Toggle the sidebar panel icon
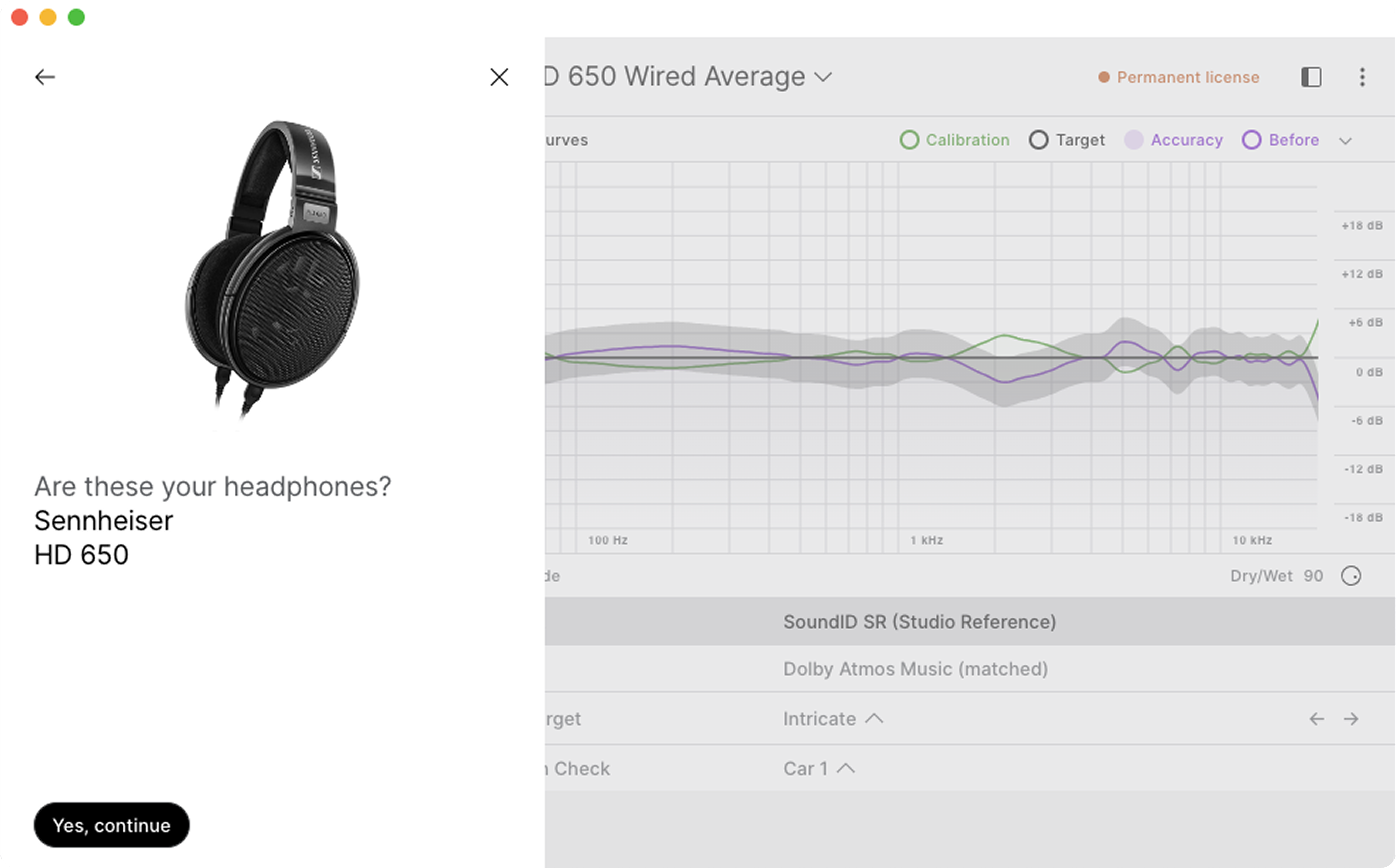 pos(1311,77)
